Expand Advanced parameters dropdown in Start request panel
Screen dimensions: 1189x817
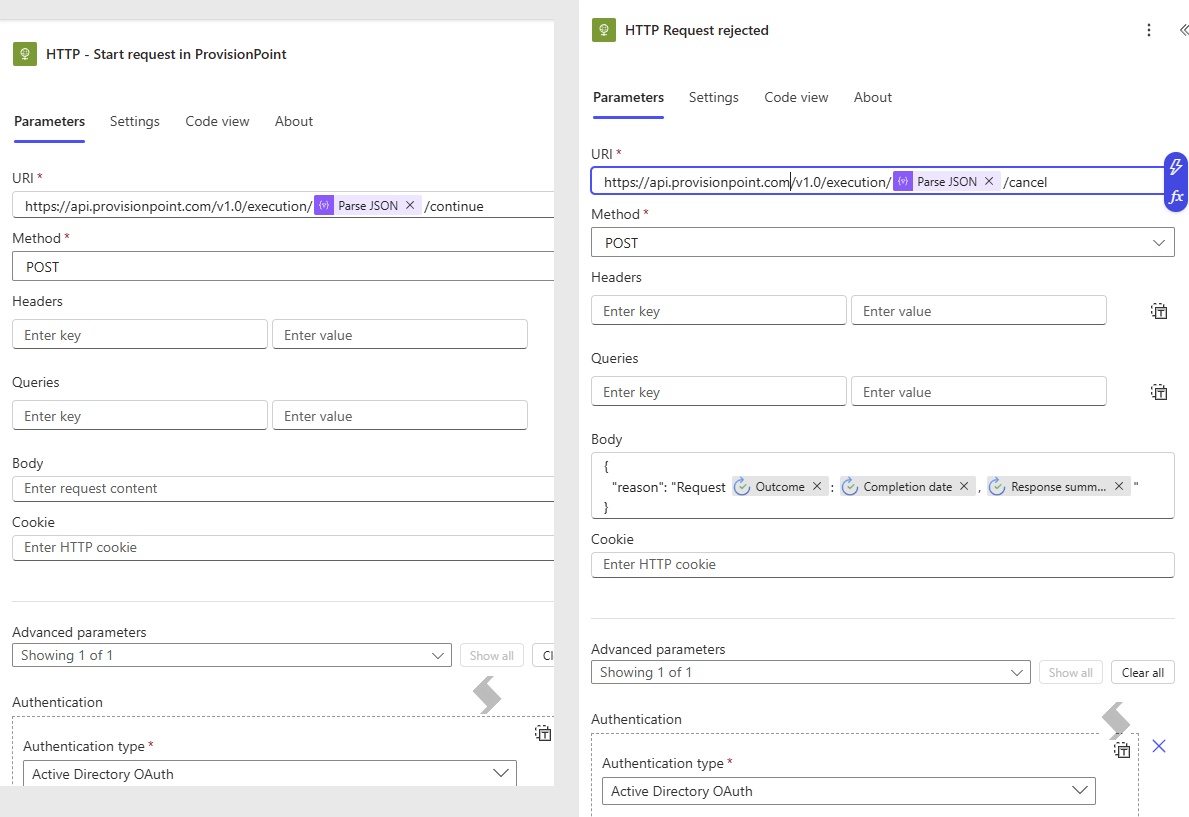pyautogui.click(x=232, y=655)
